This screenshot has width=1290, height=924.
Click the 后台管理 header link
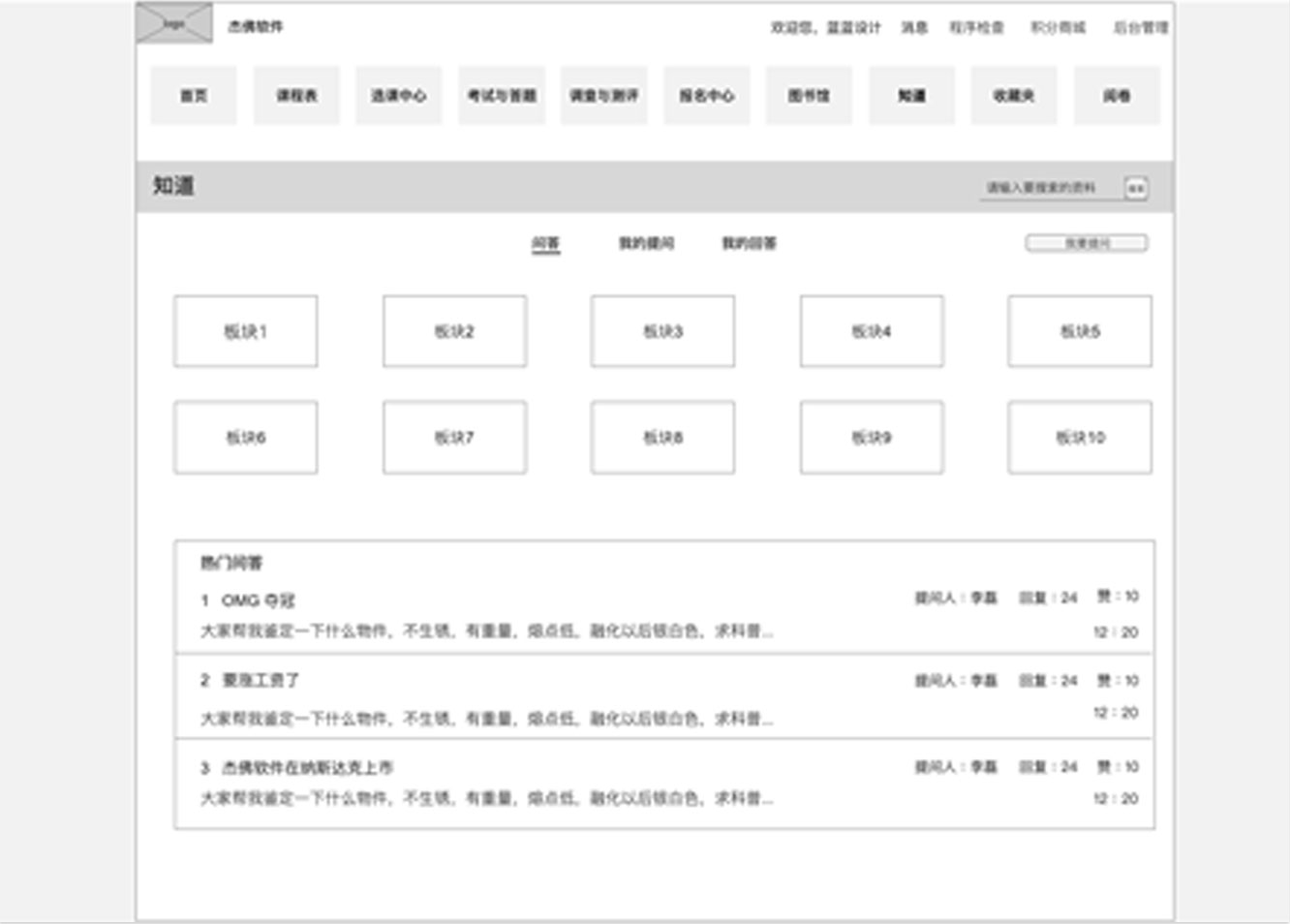tap(1140, 28)
